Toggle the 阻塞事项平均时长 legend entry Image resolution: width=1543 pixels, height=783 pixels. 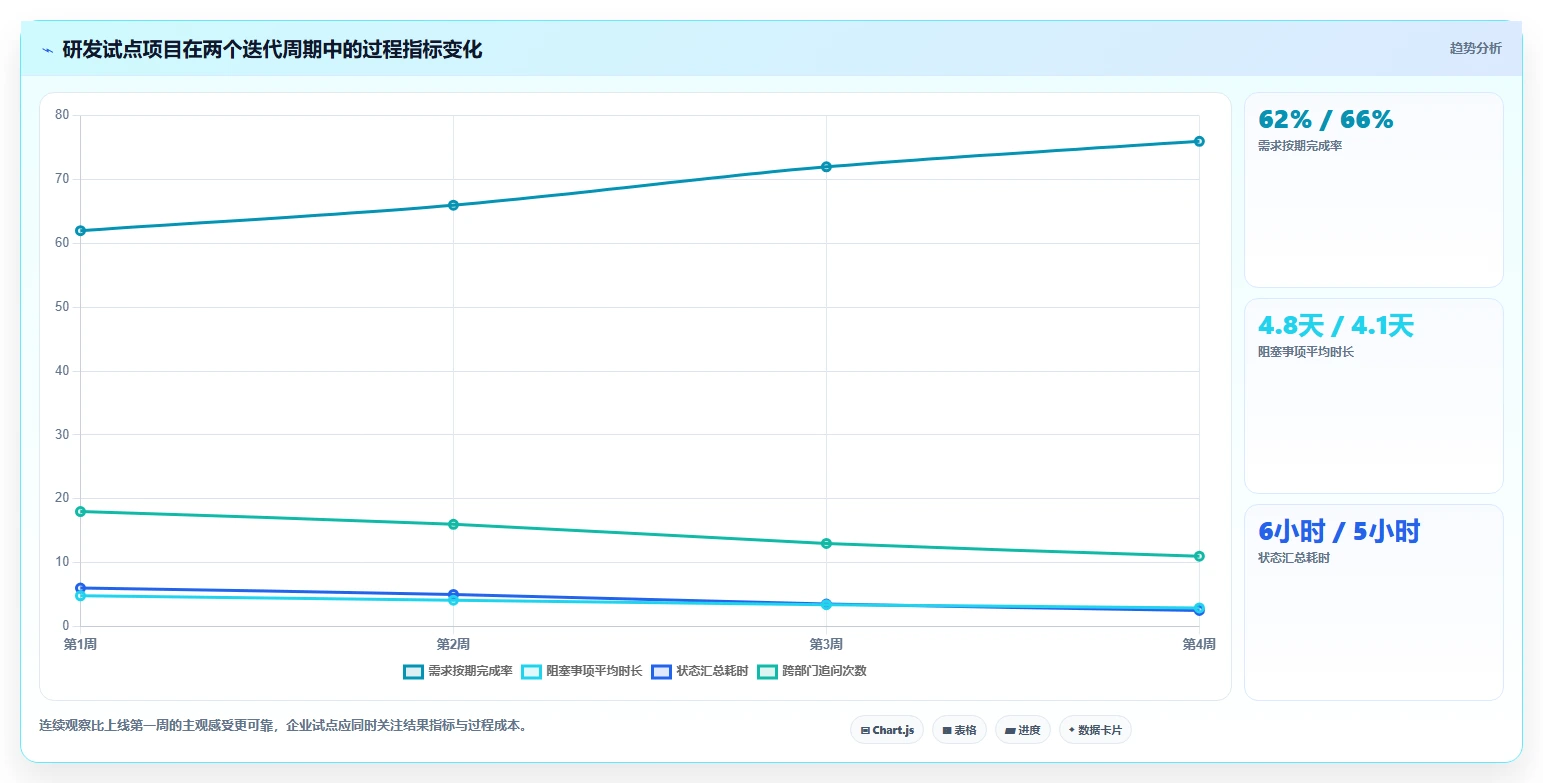582,671
